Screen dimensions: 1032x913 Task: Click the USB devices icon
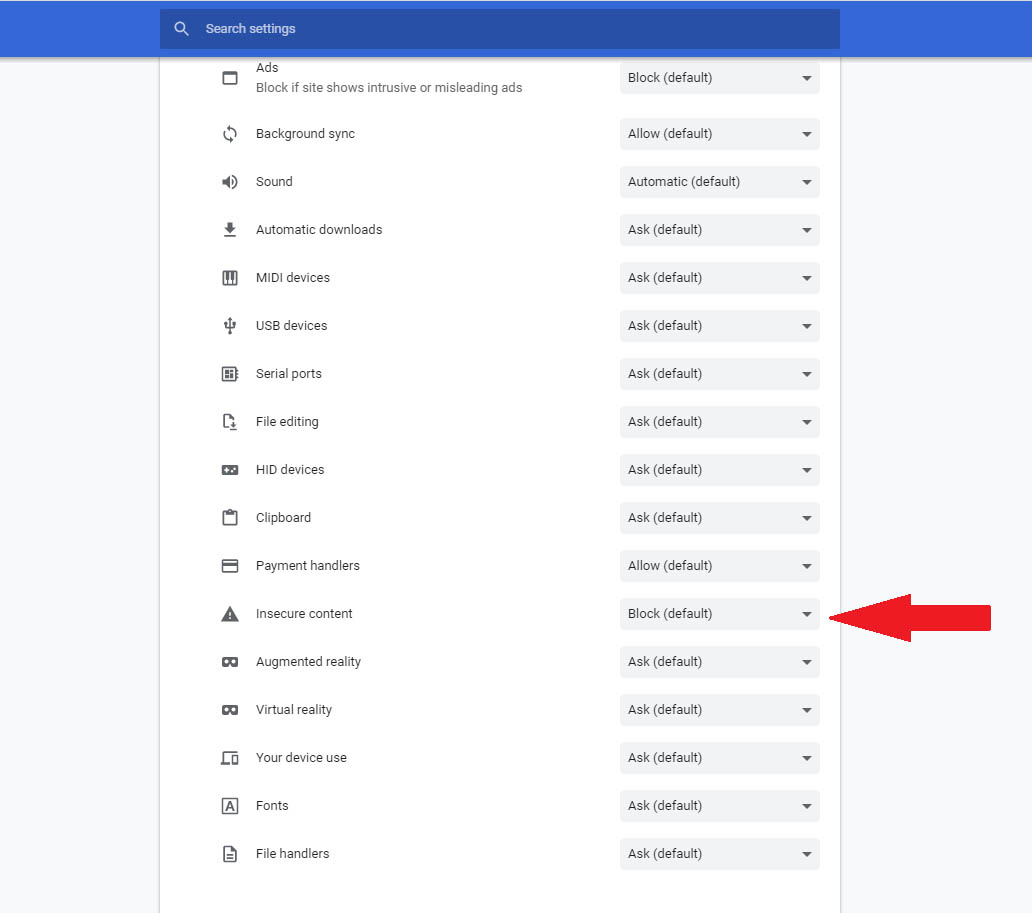(230, 325)
